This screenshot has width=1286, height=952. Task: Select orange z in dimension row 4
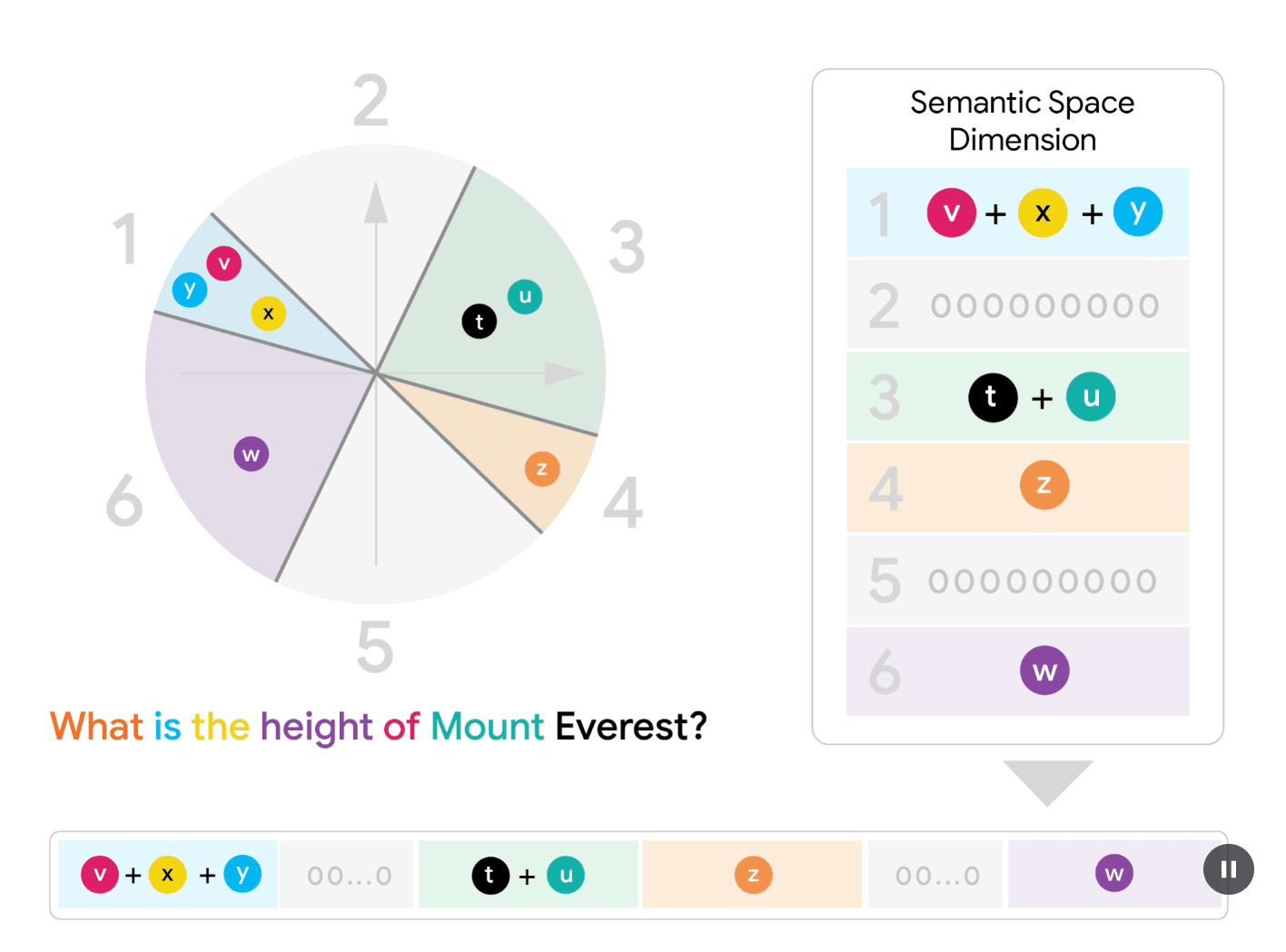(1044, 484)
